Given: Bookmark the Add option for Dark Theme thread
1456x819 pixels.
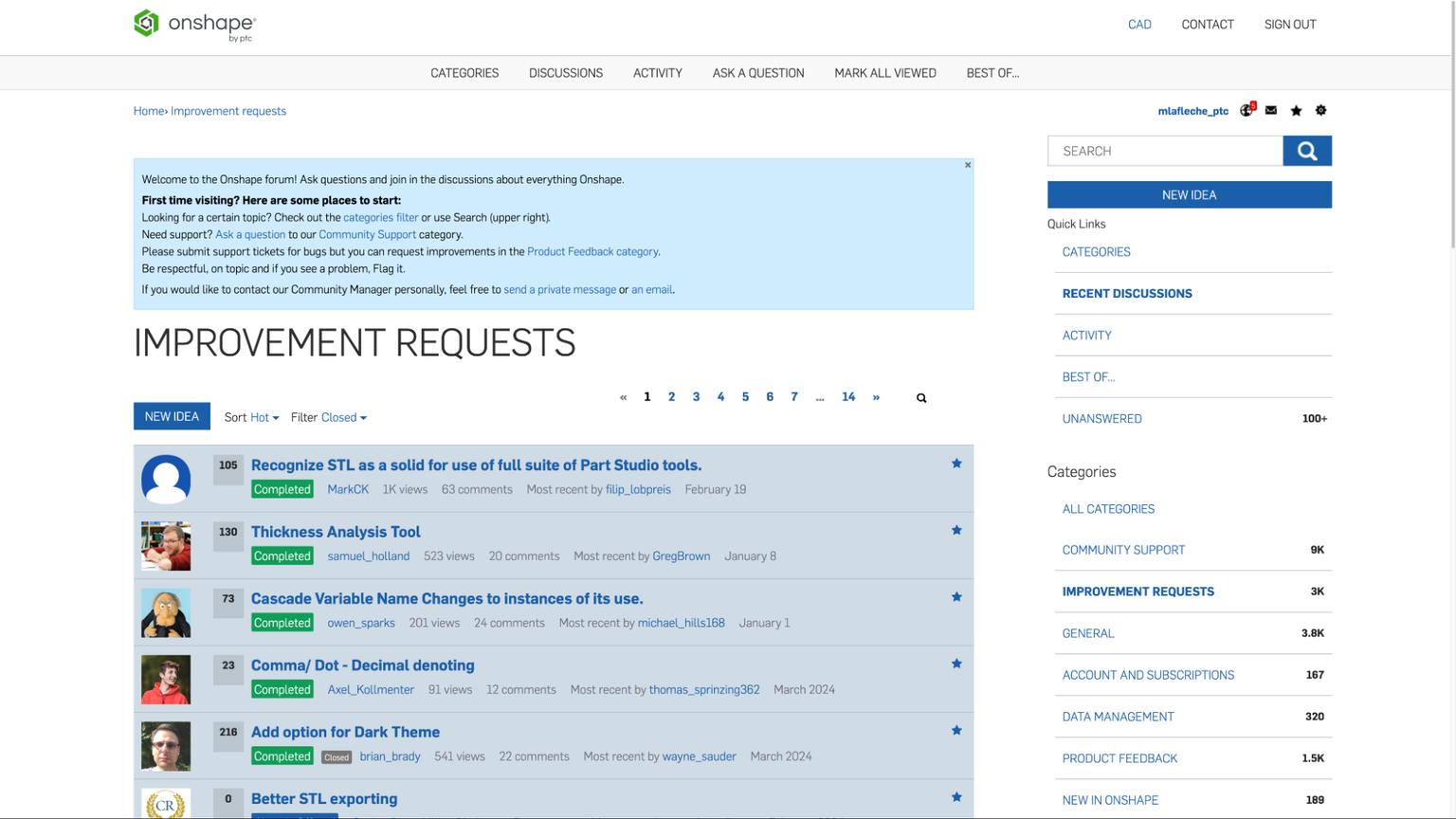Looking at the screenshot, I should click(956, 730).
